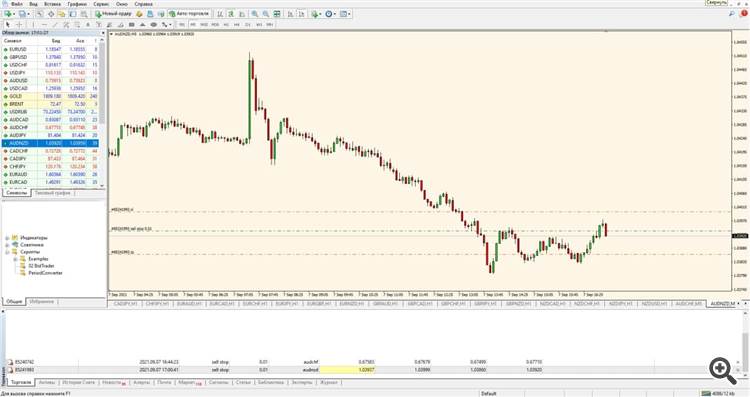Expand the Советники tree node
Viewport: 750px width, 397px height.
(x=7, y=245)
